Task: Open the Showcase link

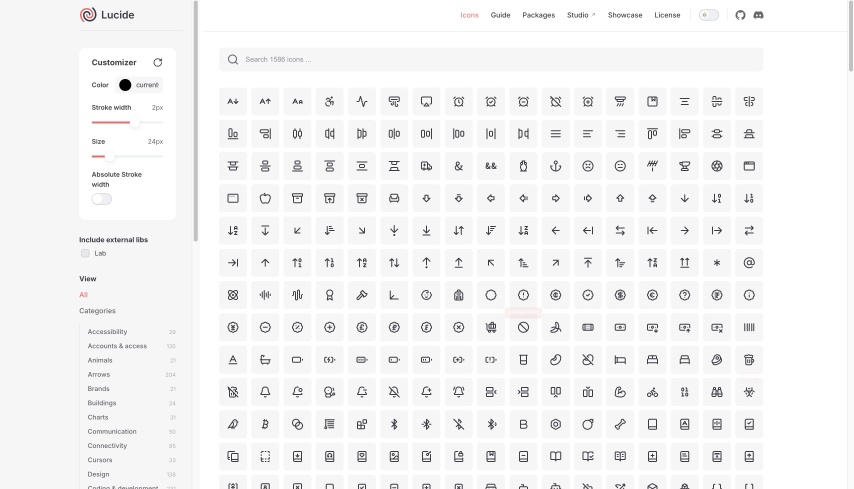Action: [x=625, y=15]
